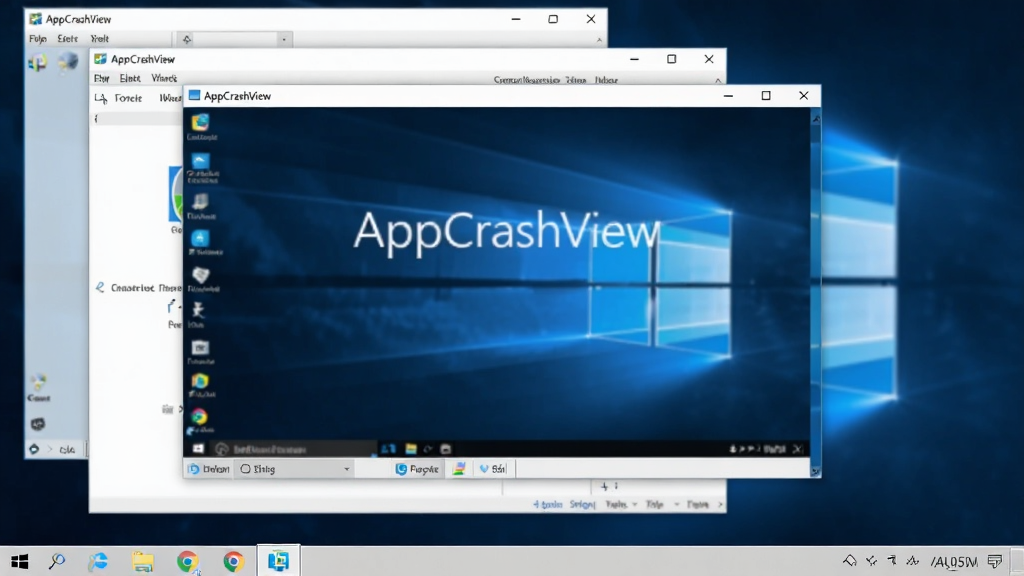Open the green-yellow round desktop icon
This screenshot has height=576, width=1024.
(x=200, y=381)
